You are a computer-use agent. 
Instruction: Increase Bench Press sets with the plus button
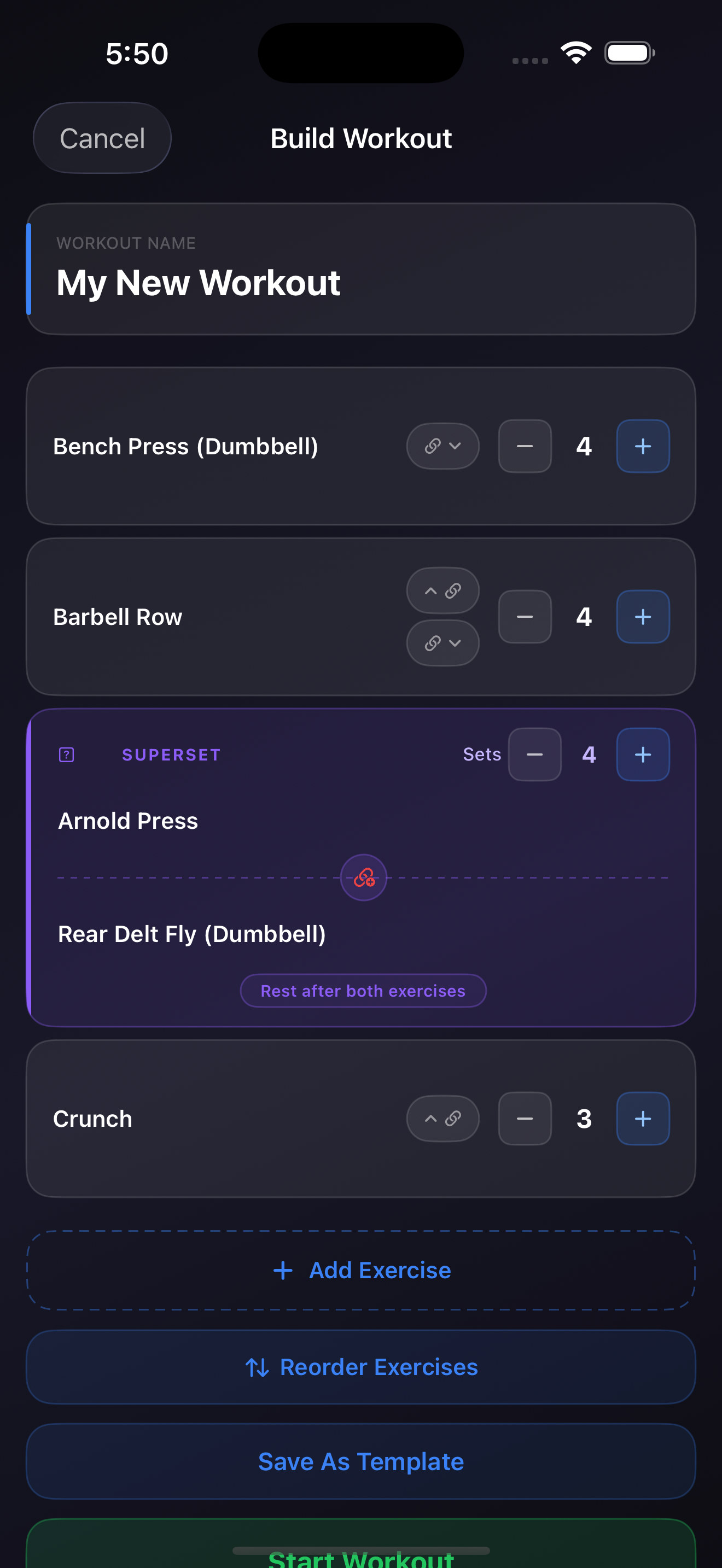643,446
